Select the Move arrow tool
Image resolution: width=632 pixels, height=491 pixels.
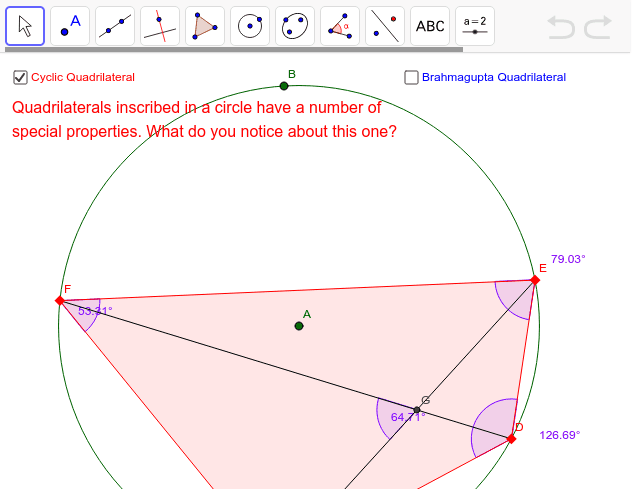click(25, 26)
